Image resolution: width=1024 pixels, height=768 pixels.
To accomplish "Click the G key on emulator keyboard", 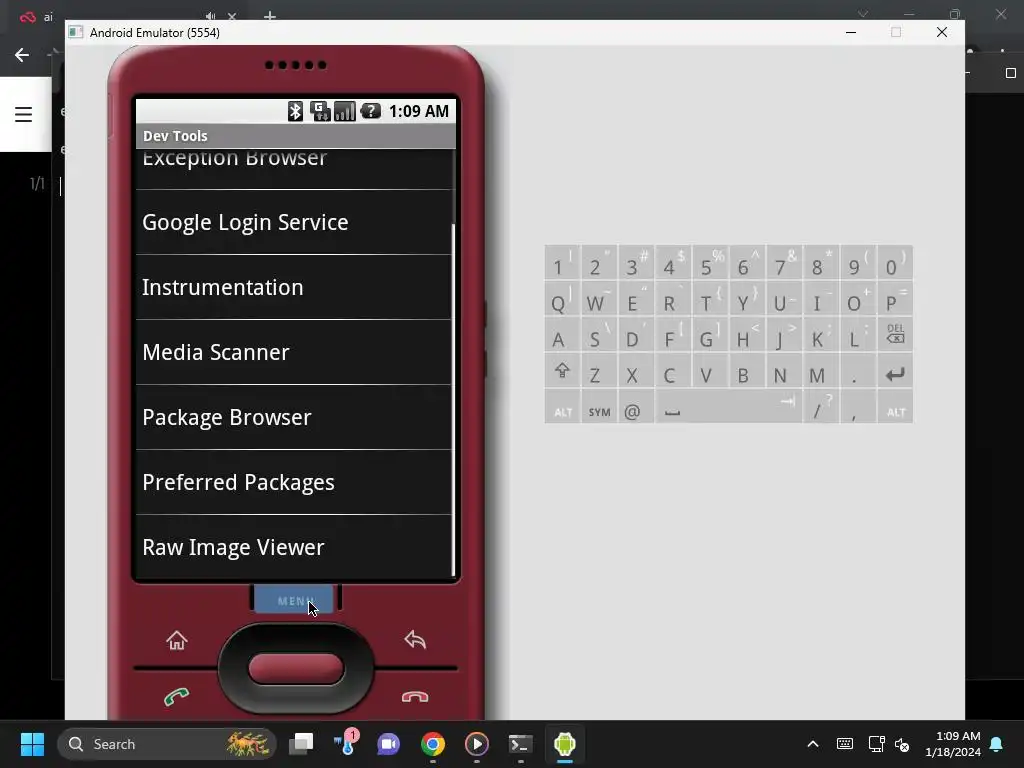I will [x=710, y=335].
